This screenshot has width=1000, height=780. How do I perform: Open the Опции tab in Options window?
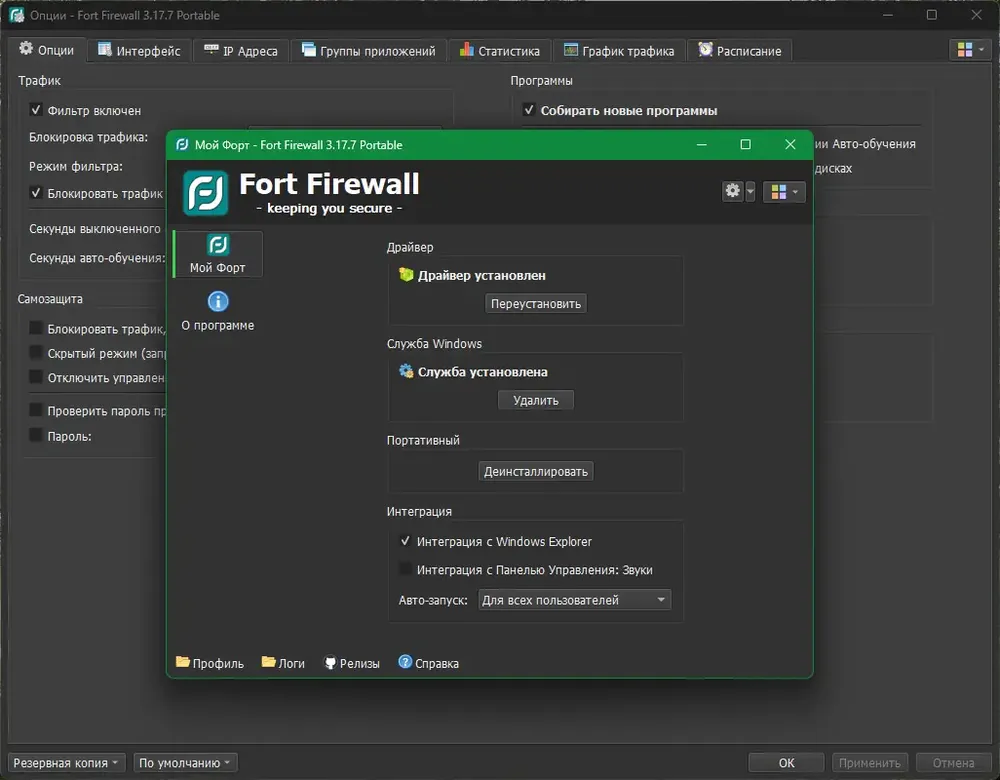click(x=47, y=50)
